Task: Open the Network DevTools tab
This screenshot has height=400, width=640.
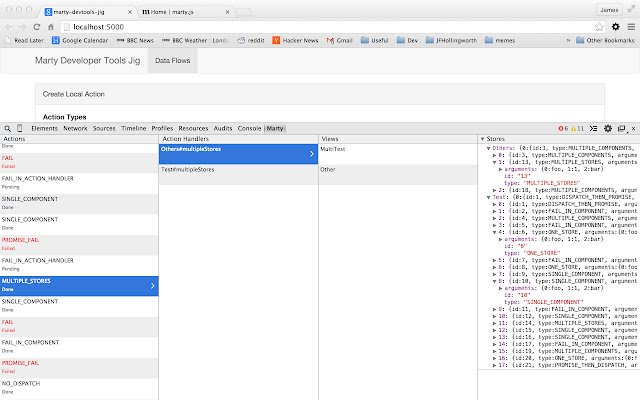Action: coord(75,129)
